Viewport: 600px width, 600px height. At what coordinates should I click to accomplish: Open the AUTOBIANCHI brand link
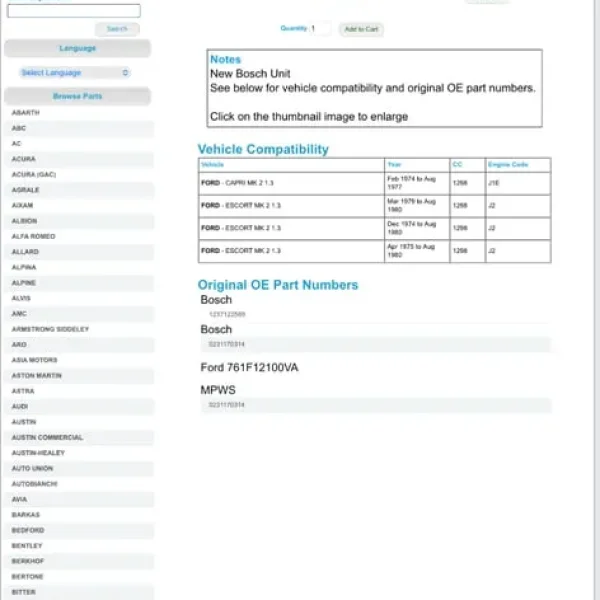[35, 484]
